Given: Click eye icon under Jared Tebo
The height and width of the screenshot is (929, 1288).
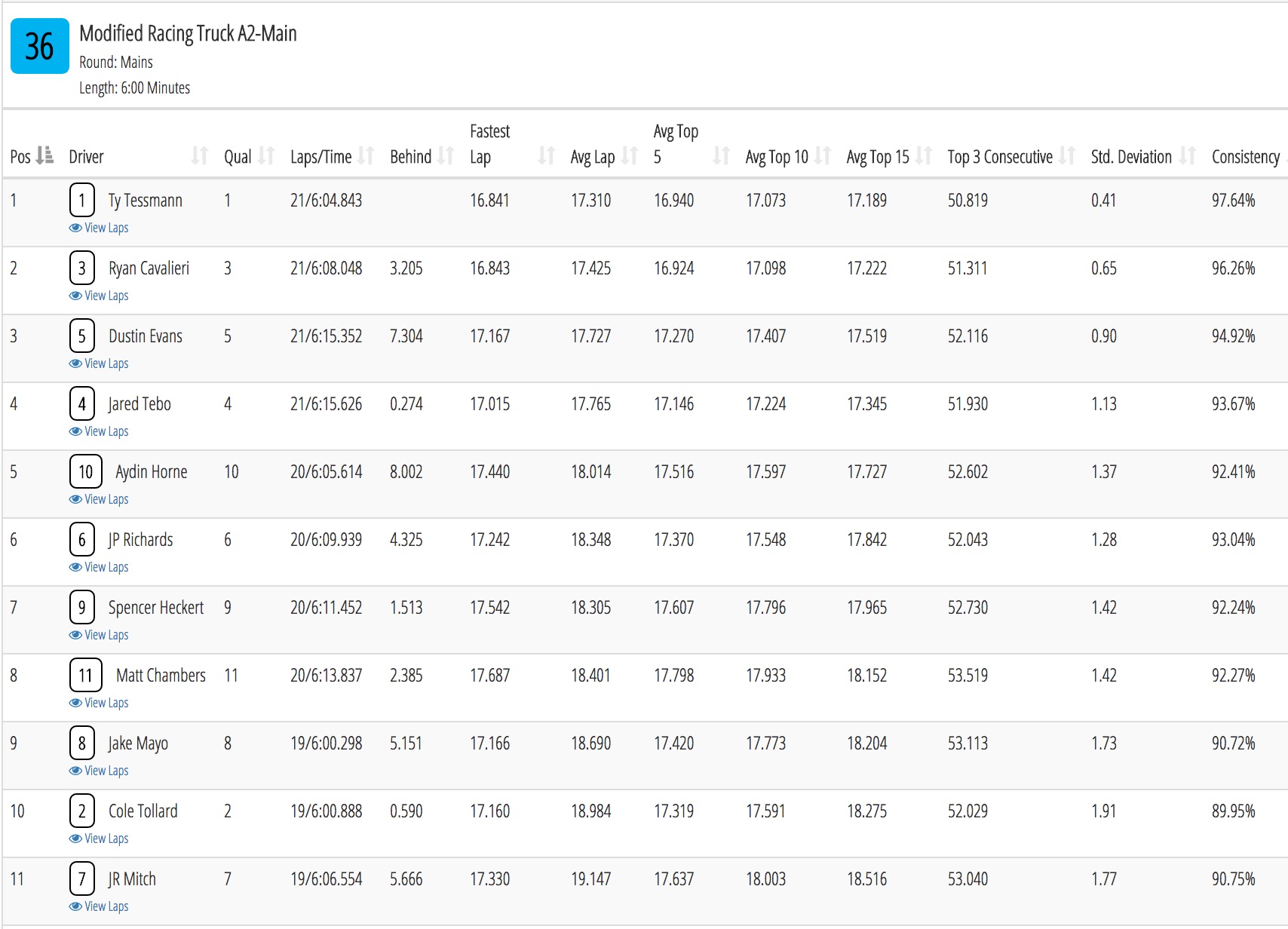Looking at the screenshot, I should coord(75,431).
